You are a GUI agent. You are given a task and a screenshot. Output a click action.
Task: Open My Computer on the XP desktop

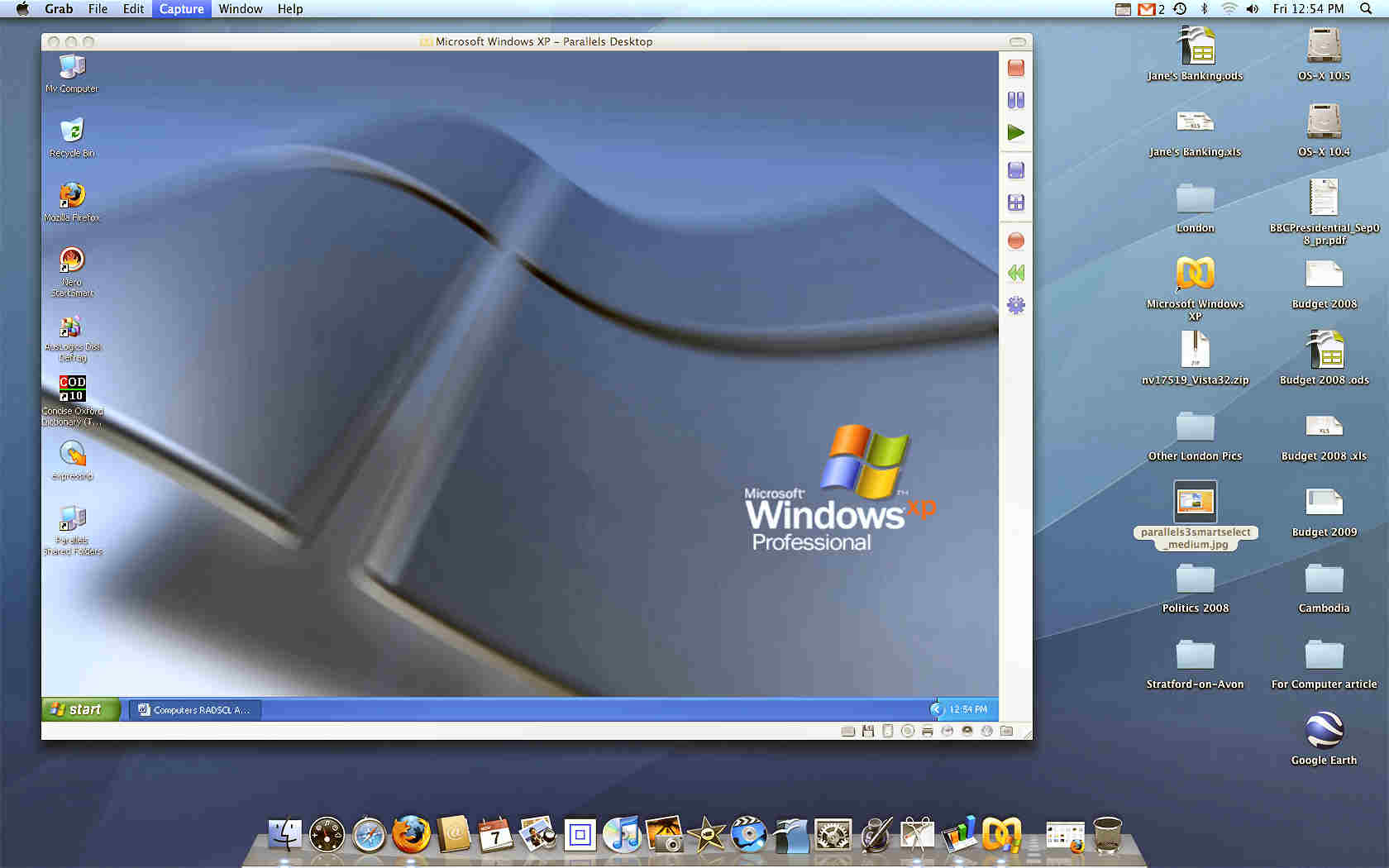72,73
